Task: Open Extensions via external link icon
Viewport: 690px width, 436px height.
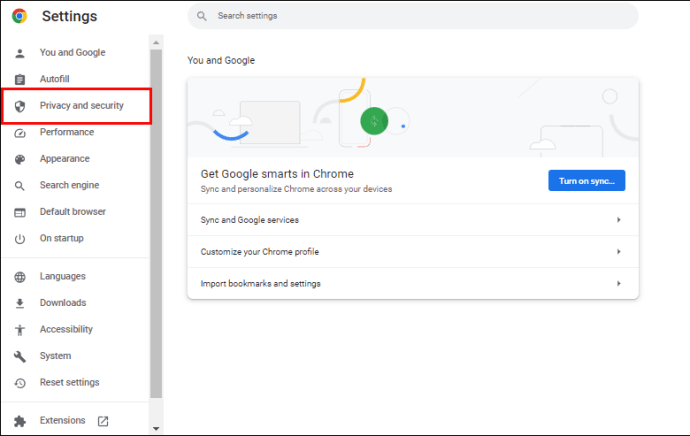Action: [103, 421]
